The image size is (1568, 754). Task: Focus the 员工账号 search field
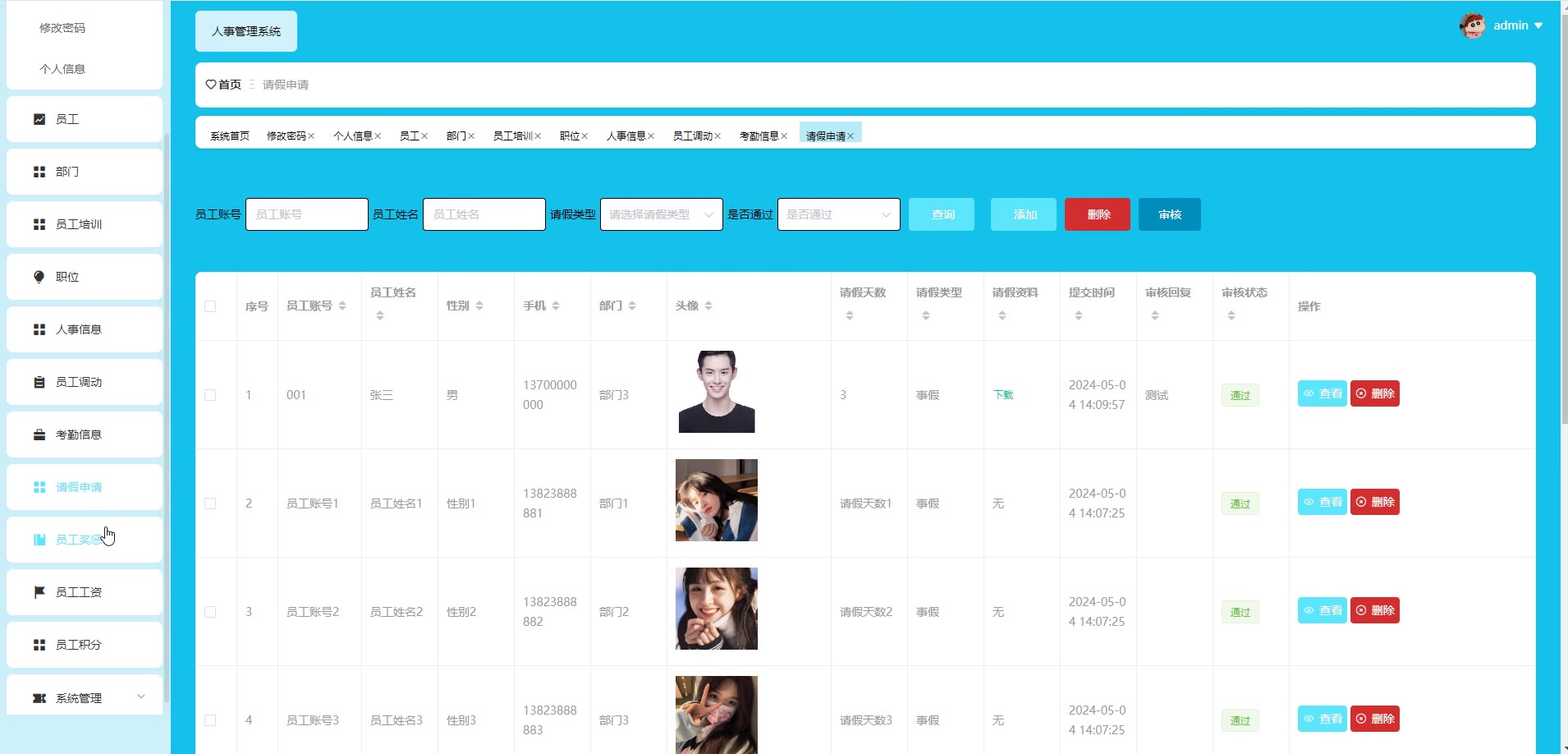tap(307, 214)
